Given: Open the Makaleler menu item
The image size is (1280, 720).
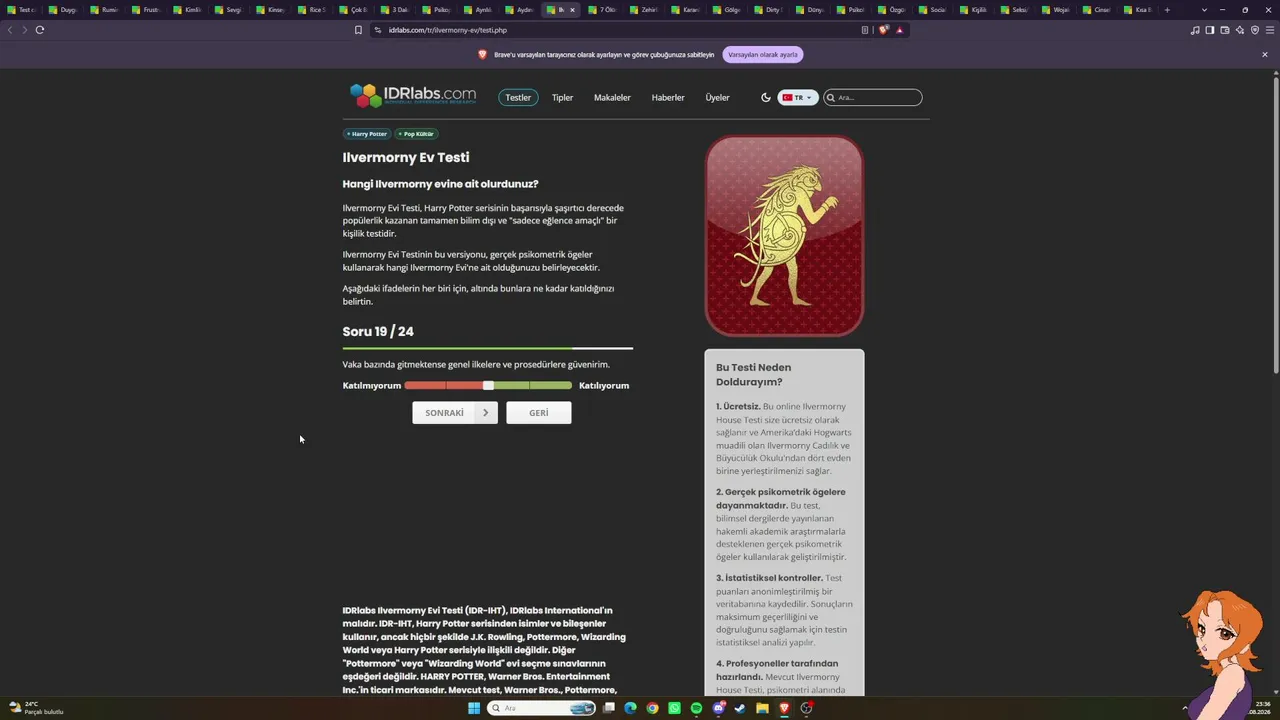Looking at the screenshot, I should click(x=612, y=98).
